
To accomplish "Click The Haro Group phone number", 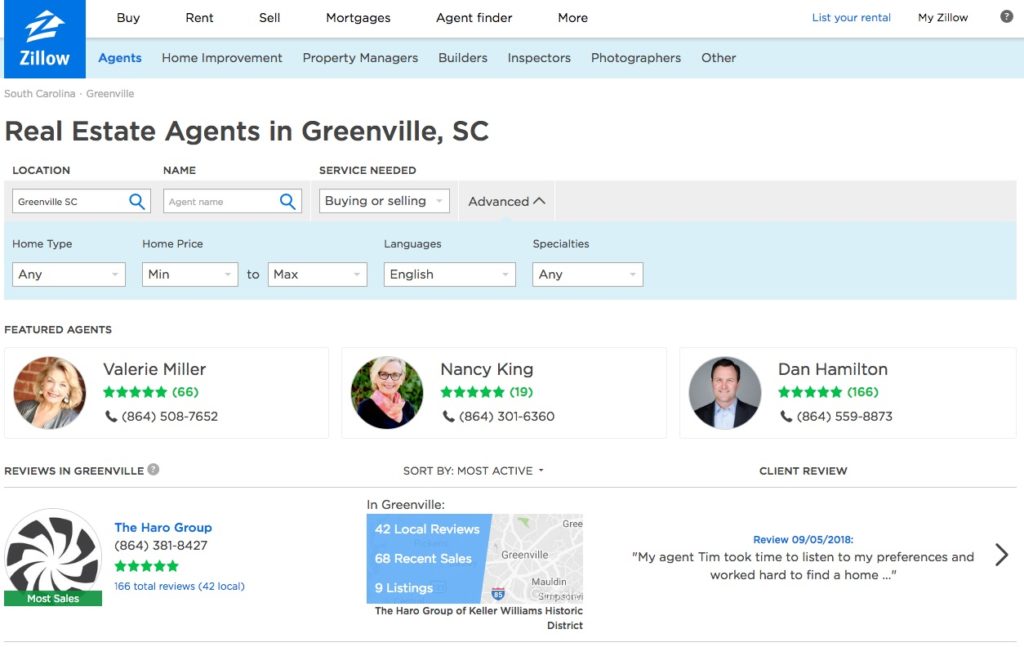I will pos(161,545).
